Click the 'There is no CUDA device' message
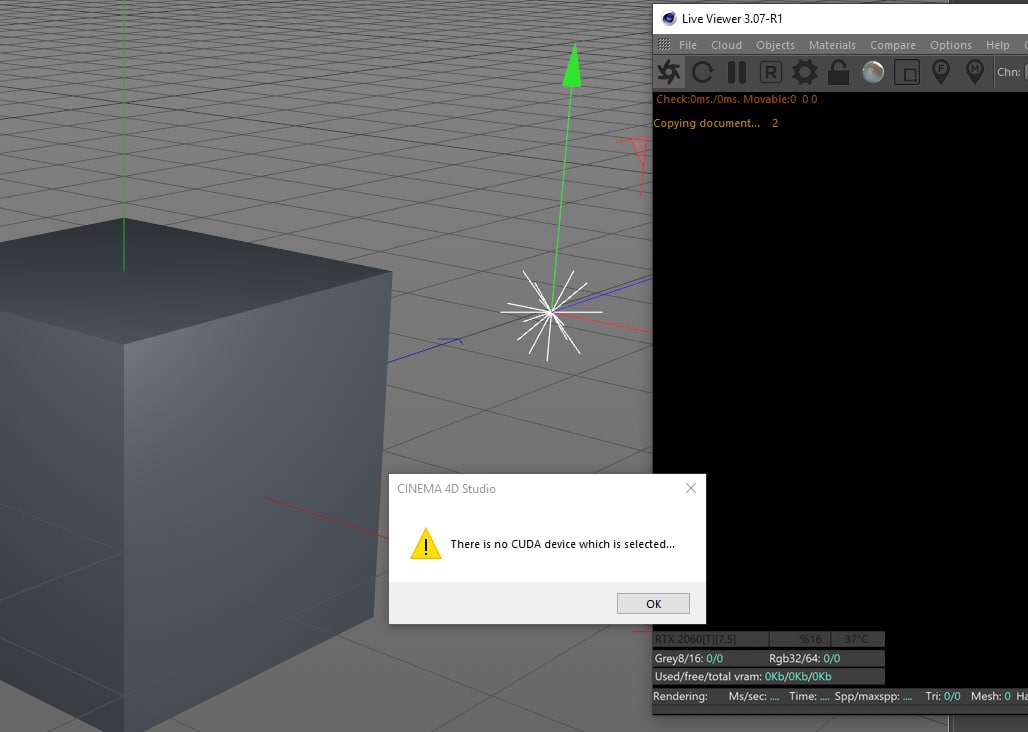This screenshot has height=732, width=1028. pyautogui.click(x=563, y=544)
